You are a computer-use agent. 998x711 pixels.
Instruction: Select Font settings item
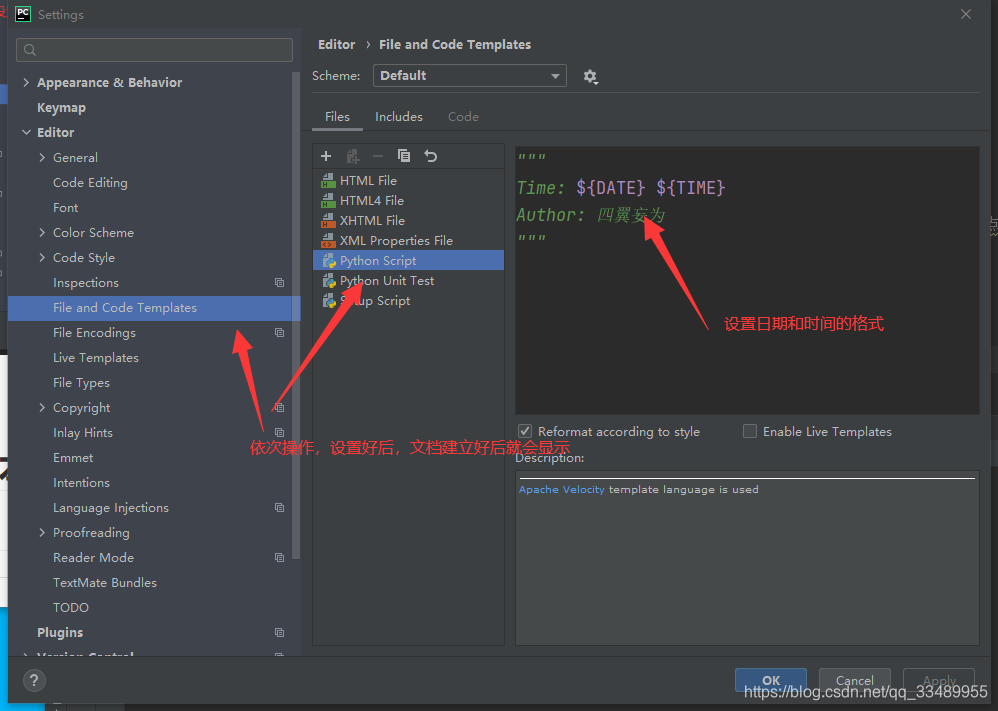[x=66, y=208]
